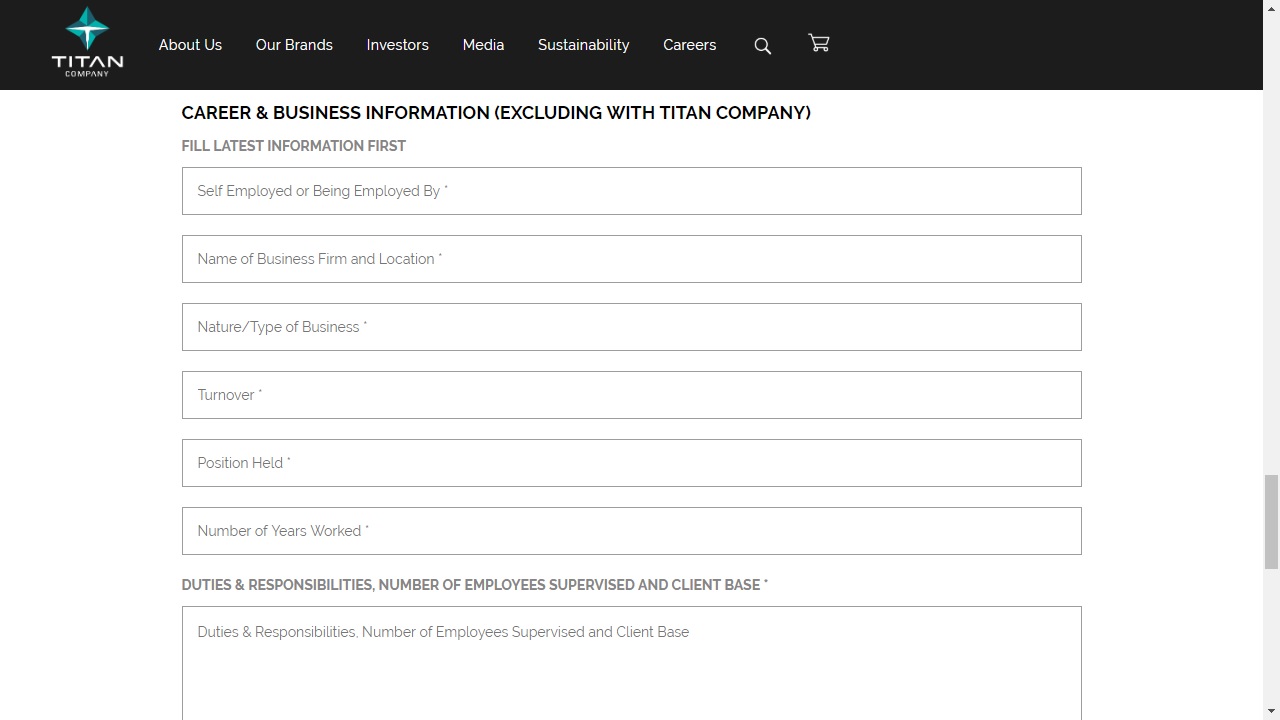Visit the Careers page link

(689, 45)
